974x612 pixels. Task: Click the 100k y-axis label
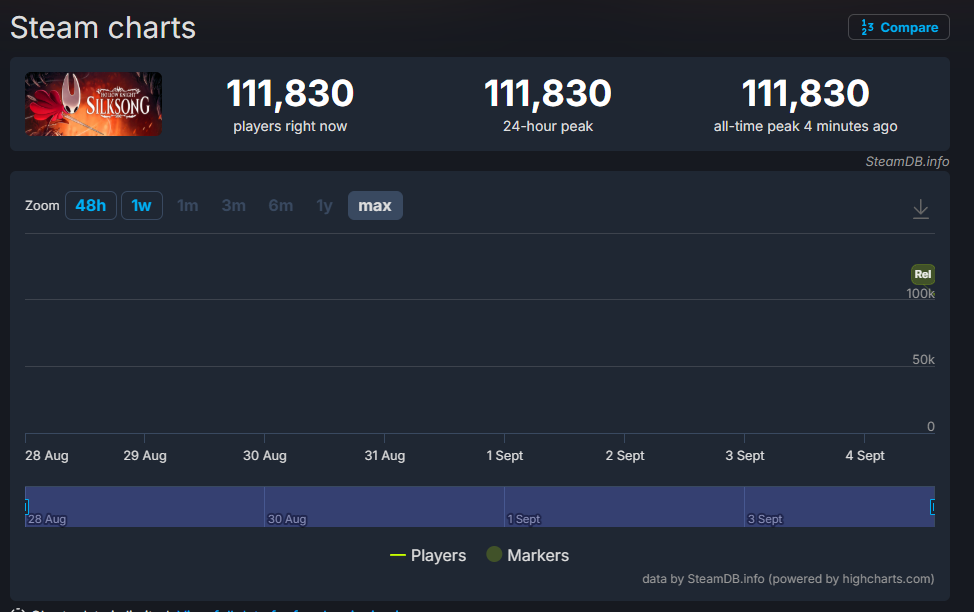coord(920,293)
